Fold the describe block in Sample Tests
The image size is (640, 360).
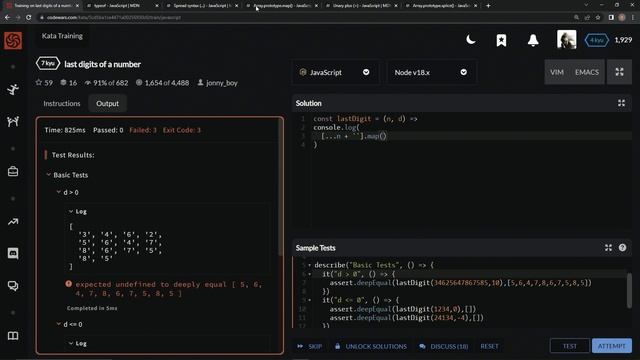(x=309, y=265)
